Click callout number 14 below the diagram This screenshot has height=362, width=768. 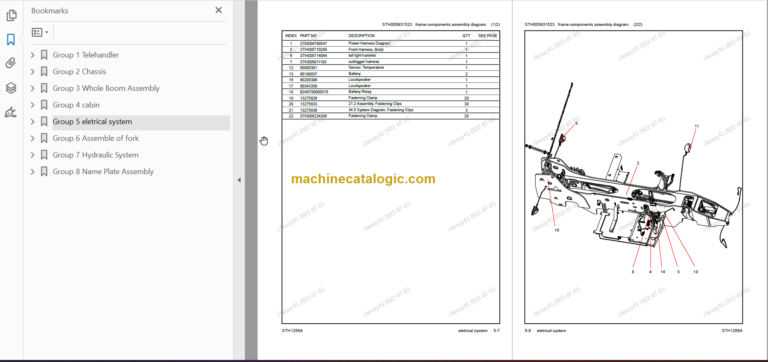(x=663, y=271)
